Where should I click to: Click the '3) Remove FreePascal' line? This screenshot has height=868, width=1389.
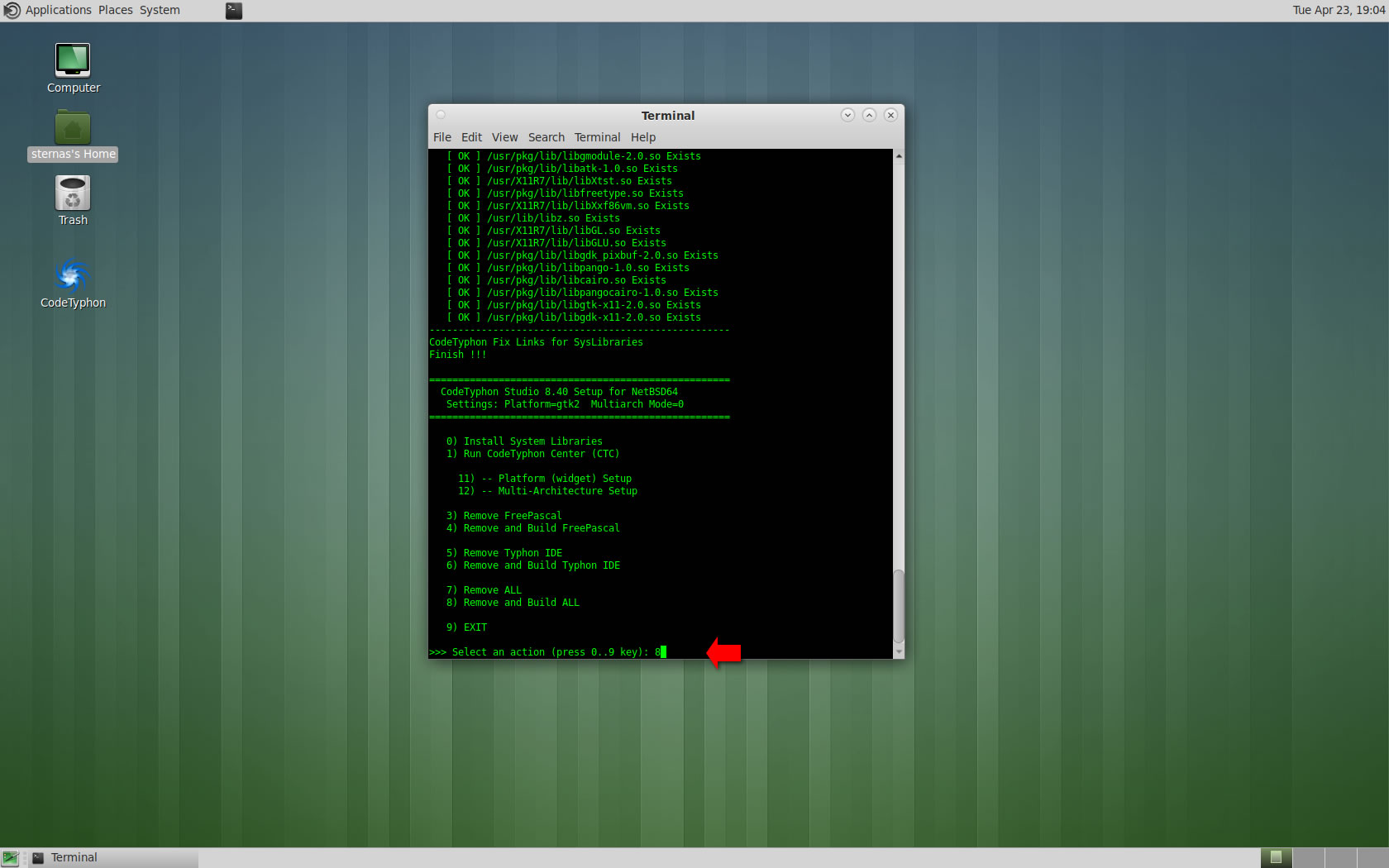point(504,516)
